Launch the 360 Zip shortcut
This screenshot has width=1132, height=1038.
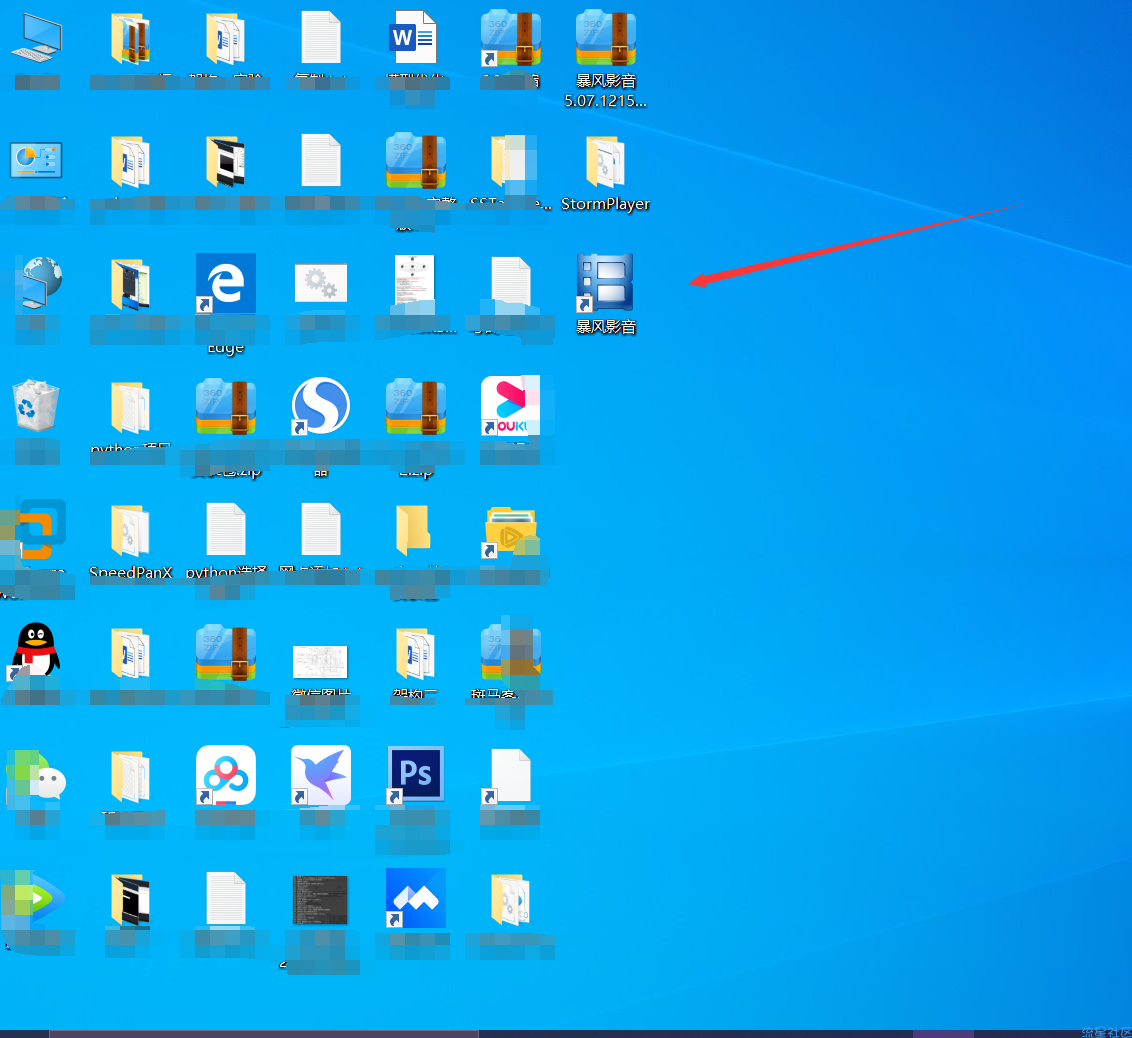point(510,38)
